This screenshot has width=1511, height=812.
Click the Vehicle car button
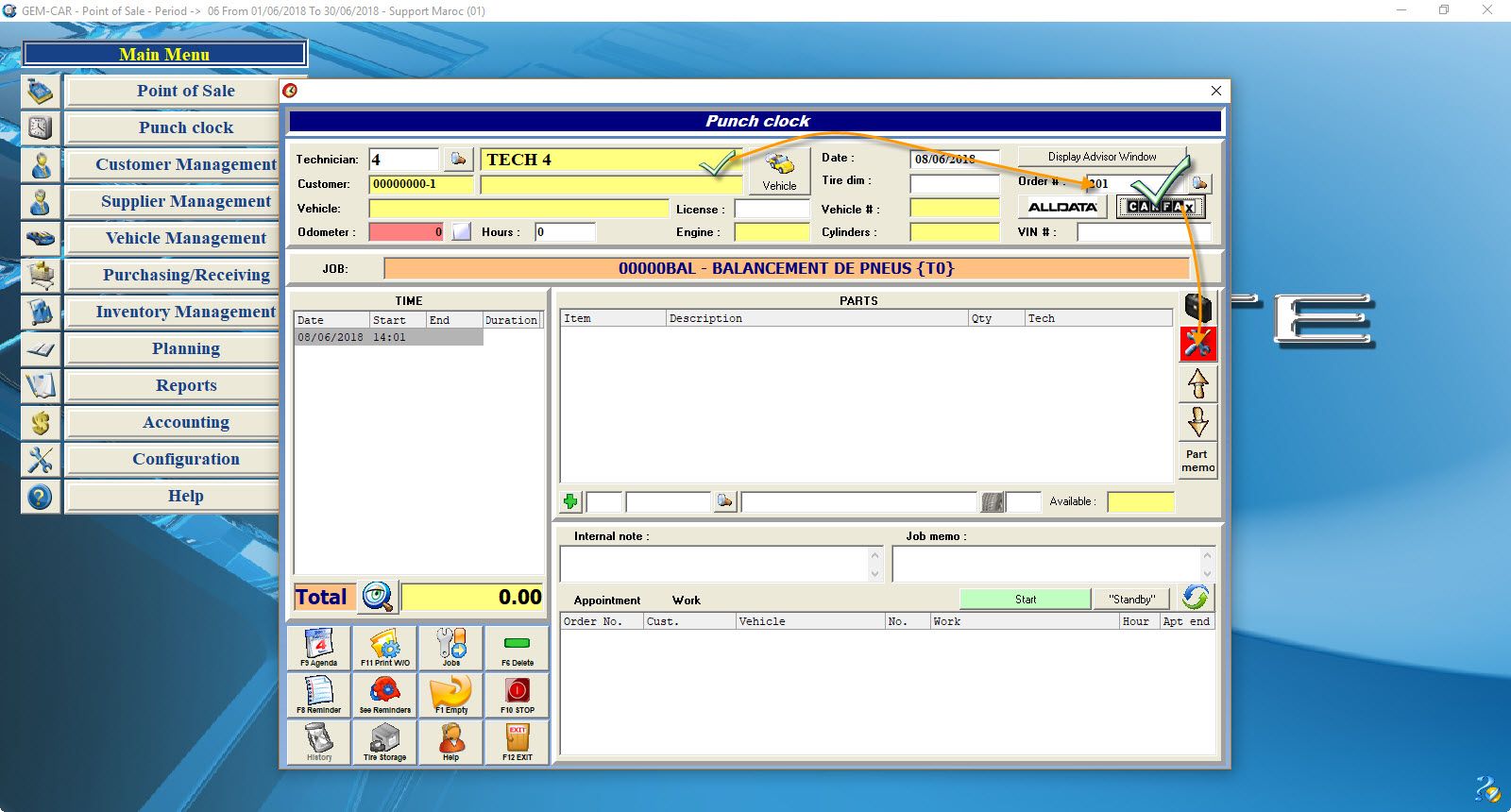(x=779, y=171)
